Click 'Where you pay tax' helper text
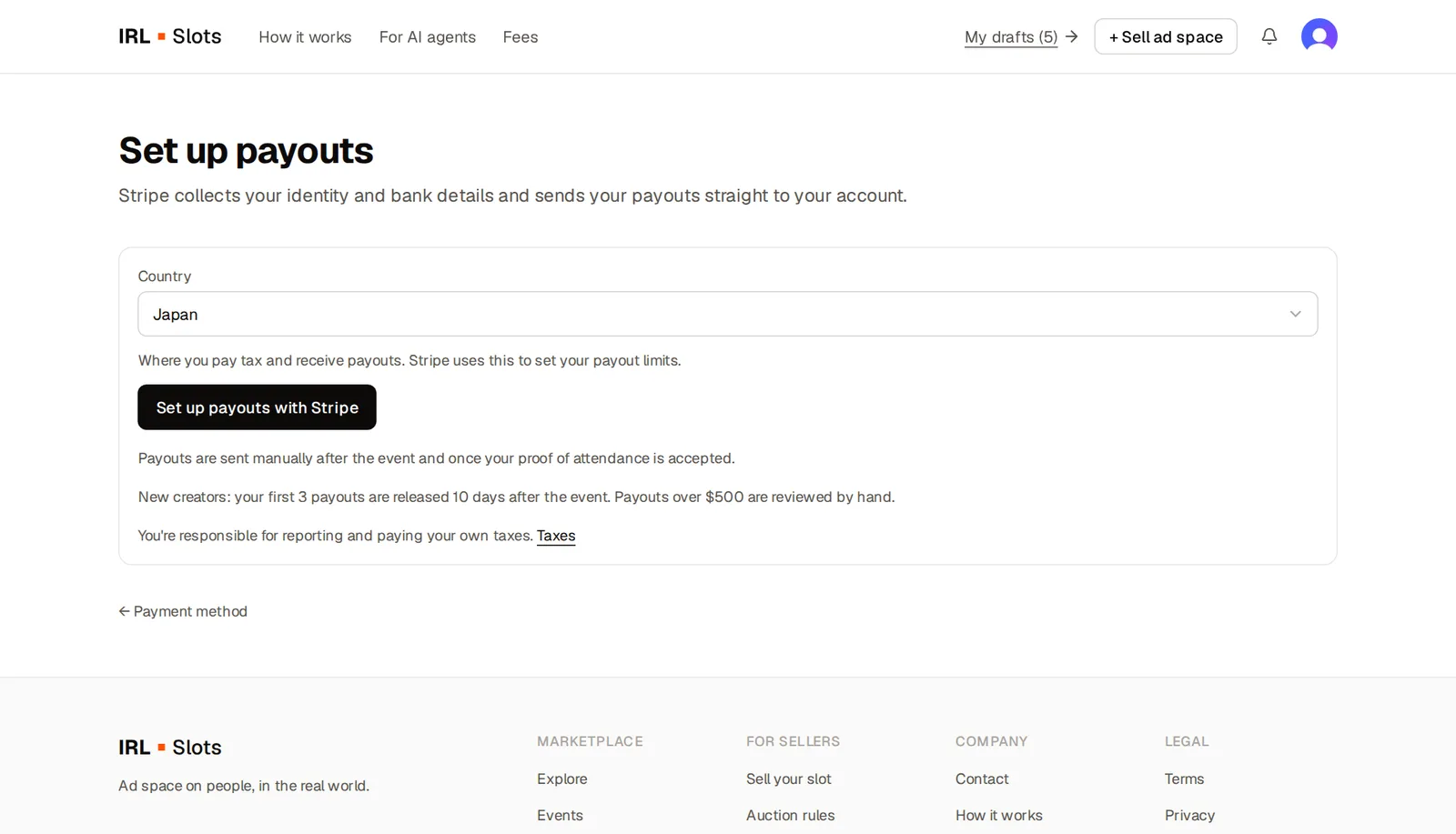The image size is (1456, 834). point(409,360)
